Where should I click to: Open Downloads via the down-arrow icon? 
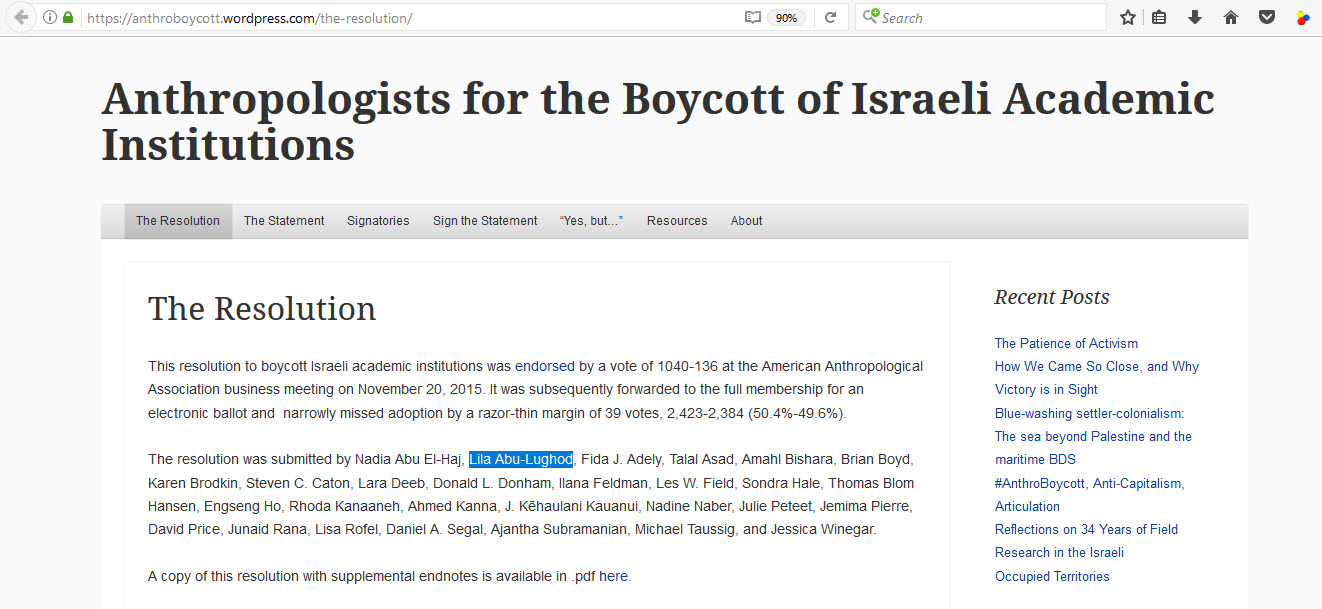[1194, 17]
